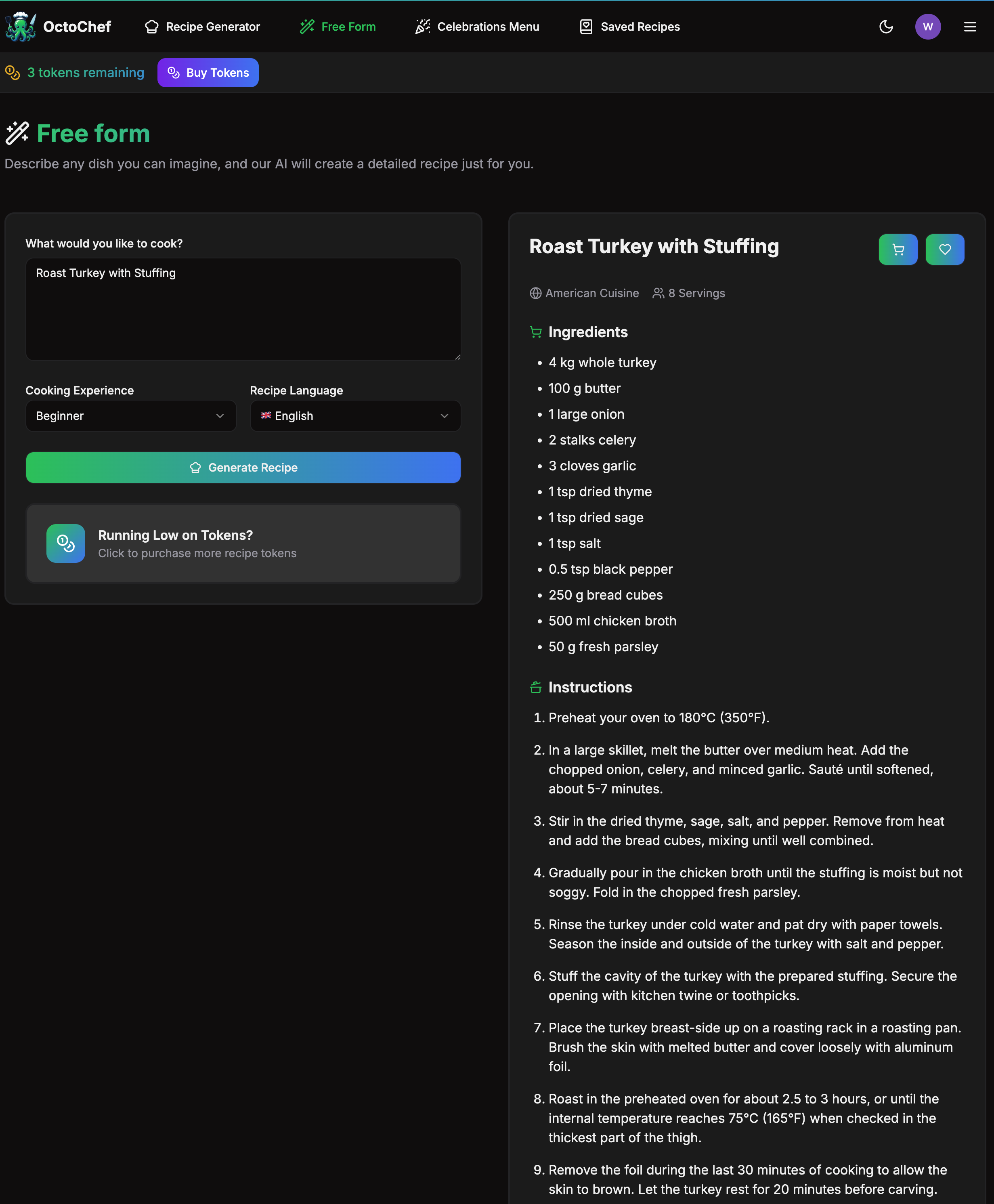The image size is (994, 1204).
Task: Toggle dark mode moon icon
Action: (x=885, y=27)
